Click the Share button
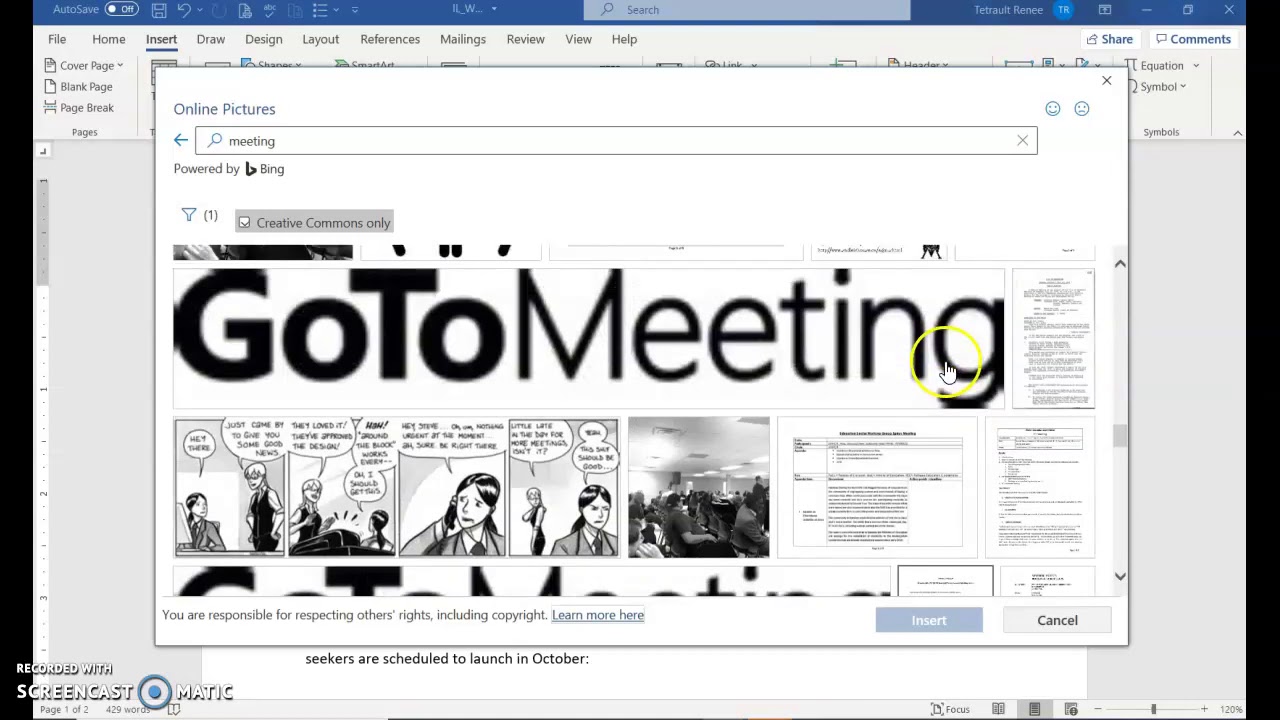Image resolution: width=1280 pixels, height=720 pixels. pyautogui.click(x=1109, y=39)
